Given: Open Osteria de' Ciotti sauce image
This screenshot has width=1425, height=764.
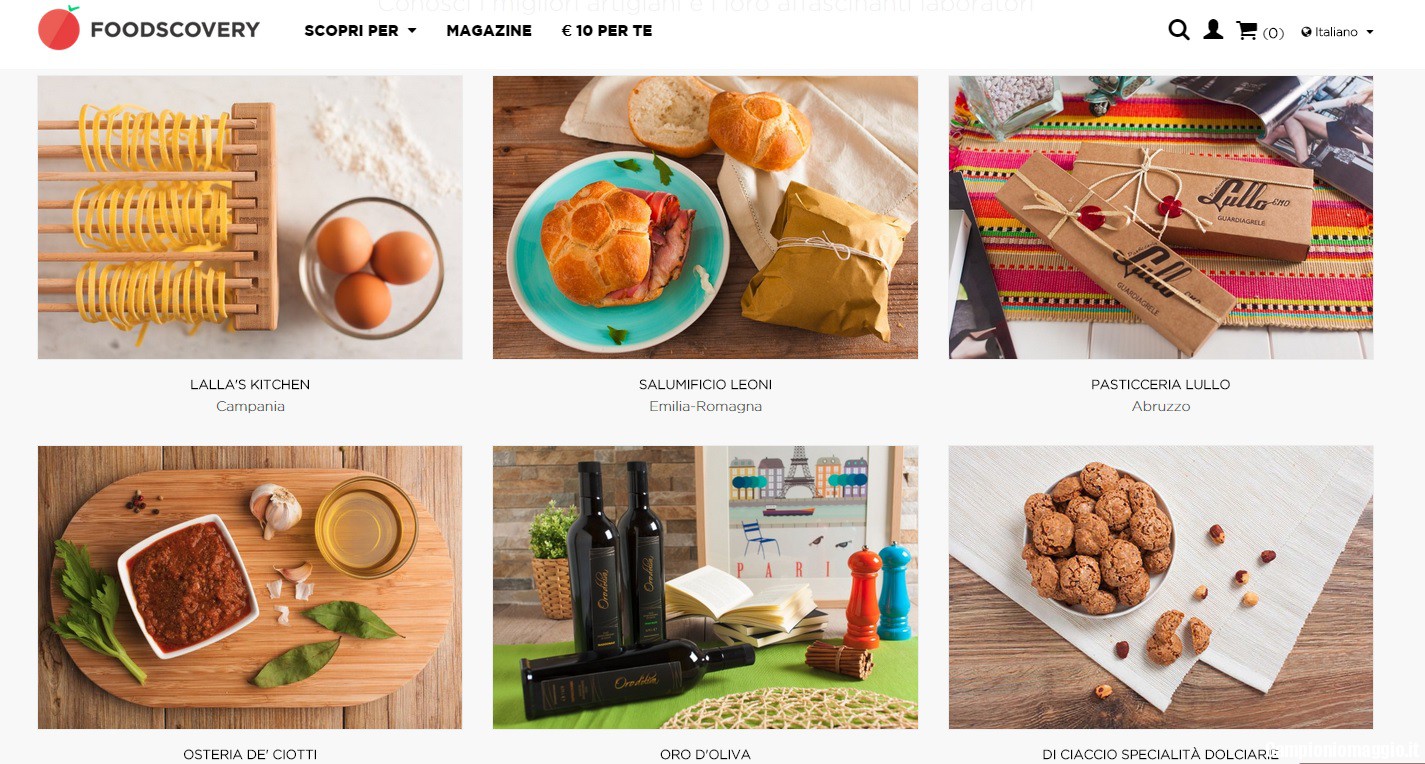Looking at the screenshot, I should click(250, 587).
